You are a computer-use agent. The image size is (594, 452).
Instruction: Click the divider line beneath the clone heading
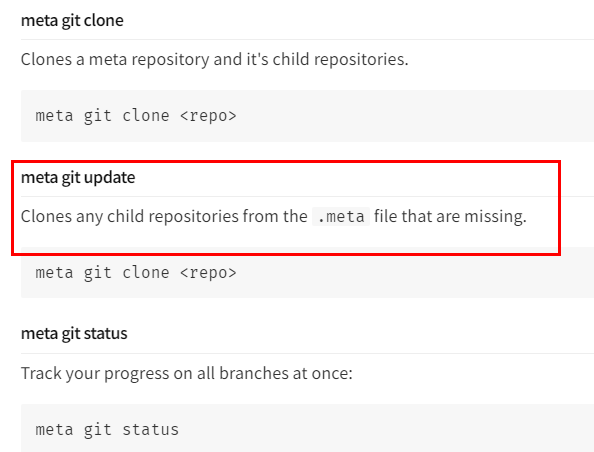[307, 39]
